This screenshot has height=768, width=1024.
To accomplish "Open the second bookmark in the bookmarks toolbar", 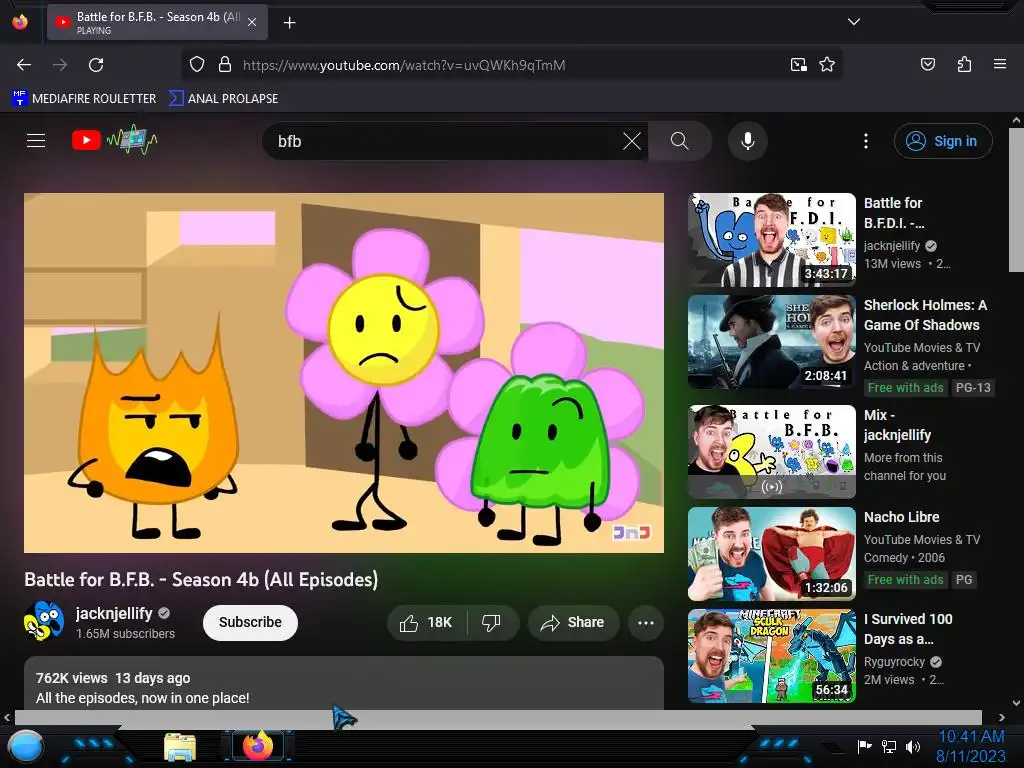I will pyautogui.click(x=223, y=99).
